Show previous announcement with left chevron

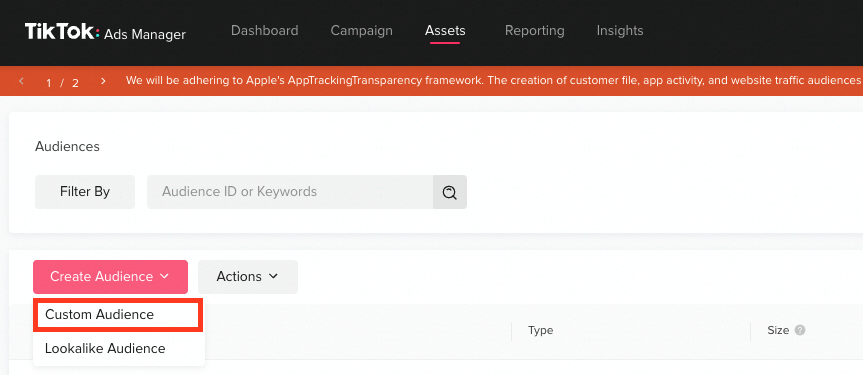tap(21, 81)
